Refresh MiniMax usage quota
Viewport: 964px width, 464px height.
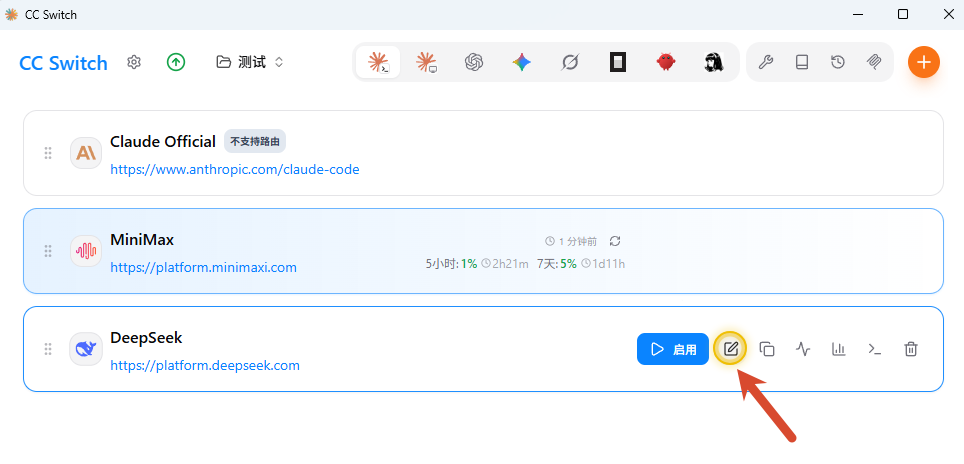click(614, 242)
